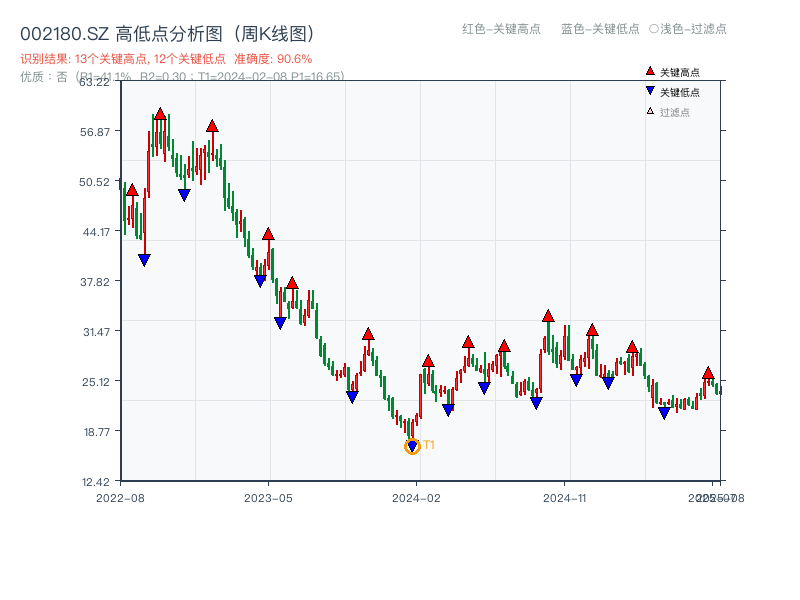Click the red key-high triangle near 44.17 before 2023-05
This screenshot has width=800, height=600.
coord(268,234)
